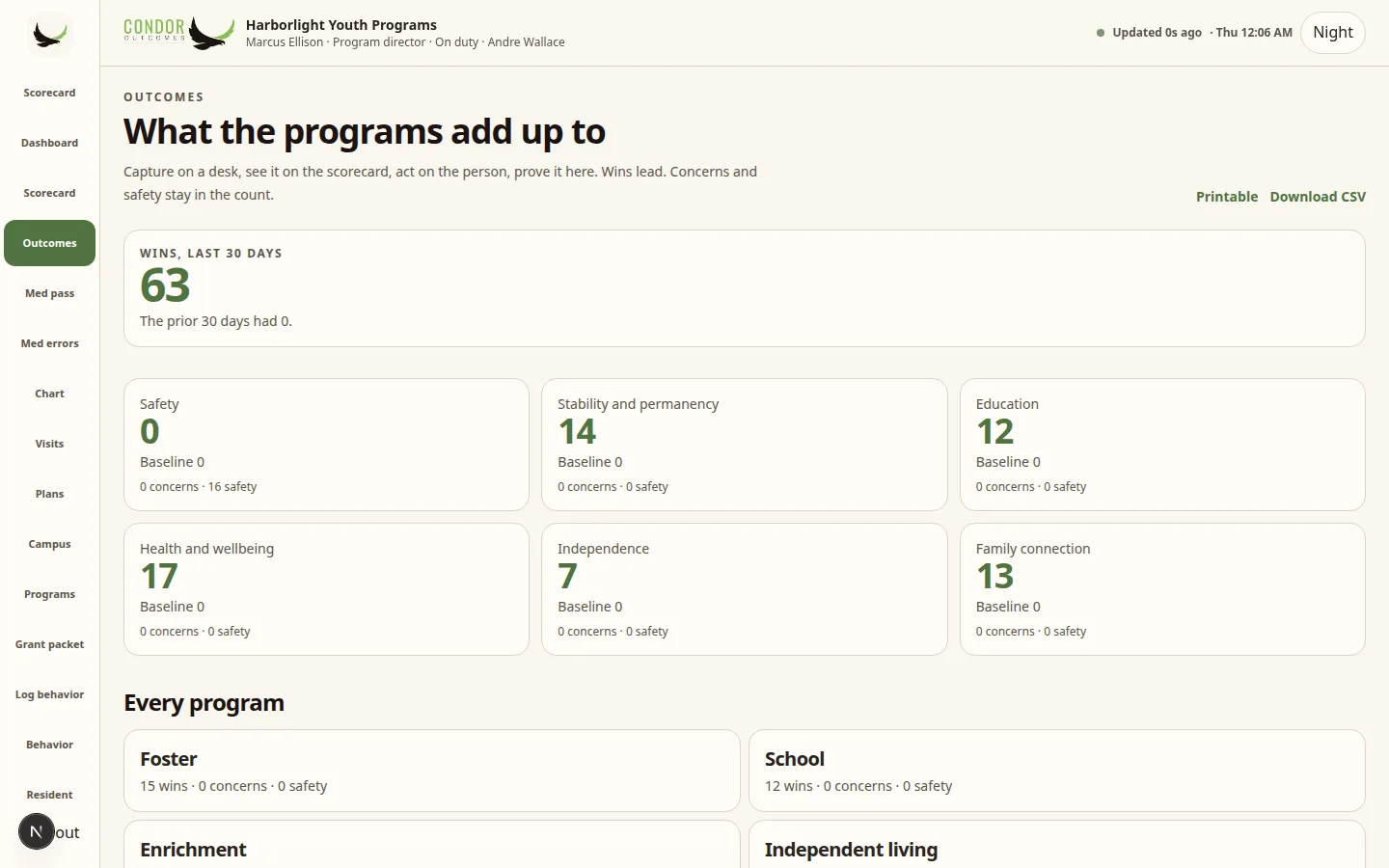This screenshot has width=1389, height=868.
Task: Click the bird logo atop the sidebar
Action: pyautogui.click(x=50, y=35)
